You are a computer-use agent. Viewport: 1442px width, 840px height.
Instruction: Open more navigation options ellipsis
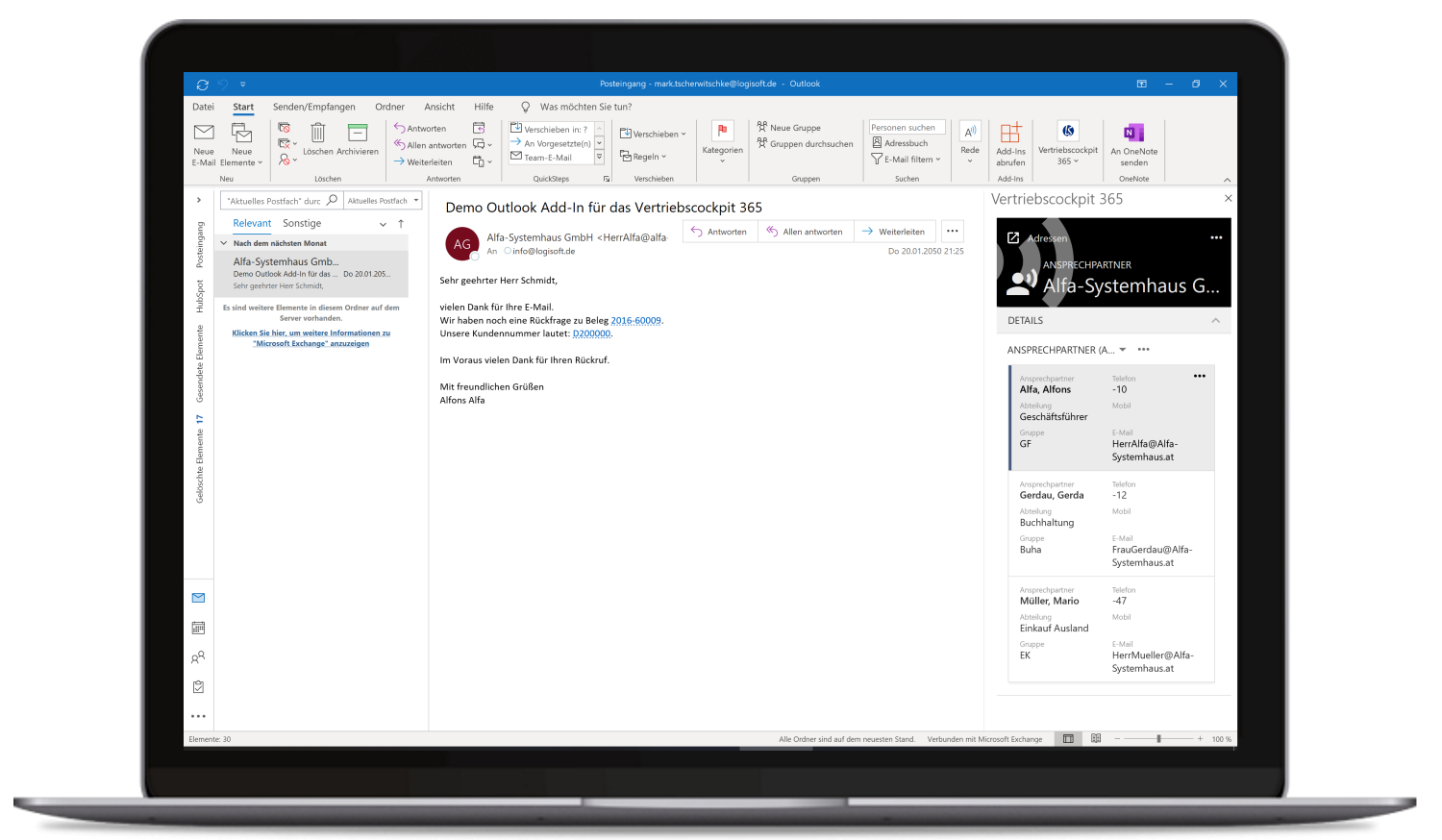click(198, 716)
